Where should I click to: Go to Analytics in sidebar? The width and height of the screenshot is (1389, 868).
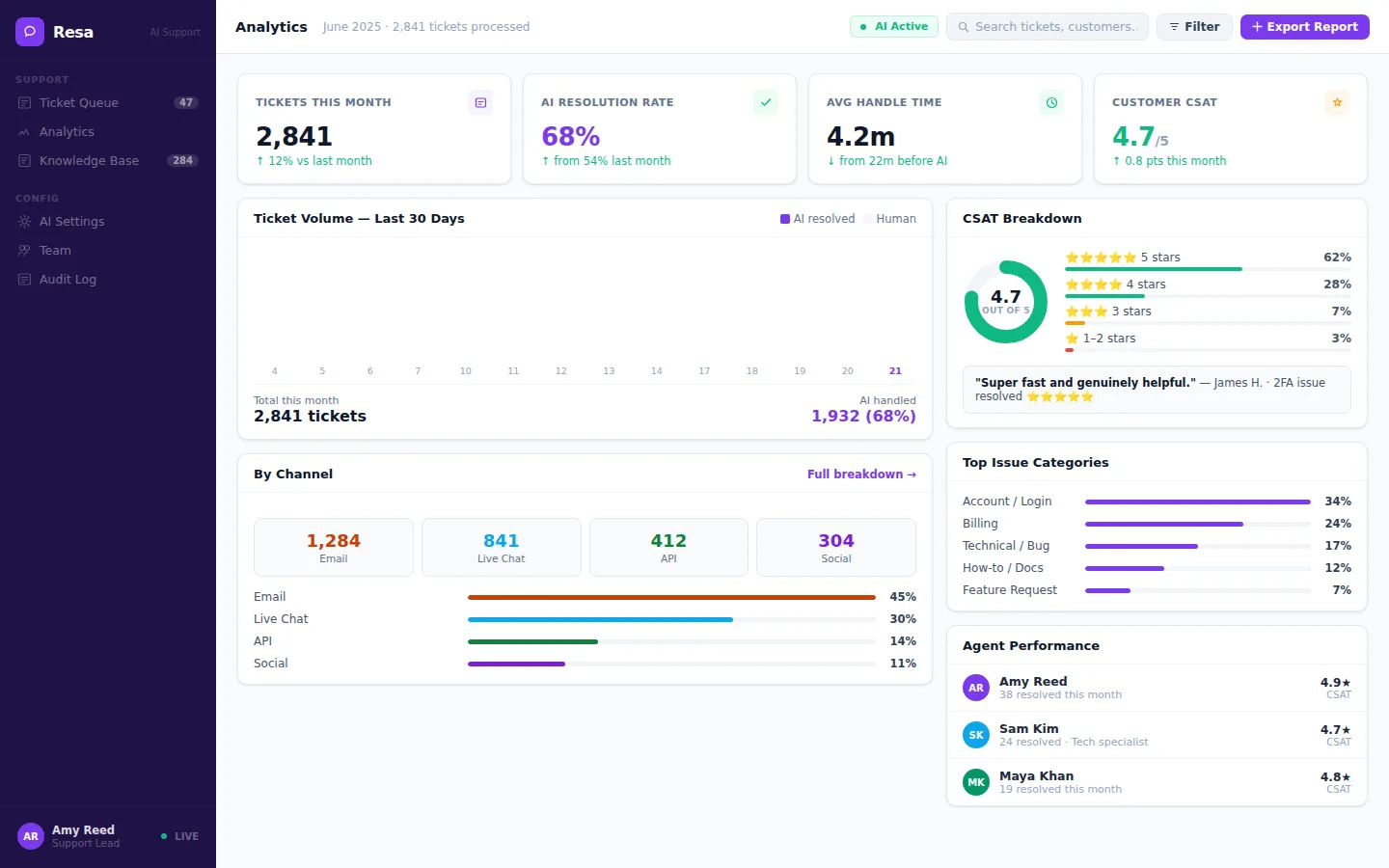pyautogui.click(x=108, y=131)
